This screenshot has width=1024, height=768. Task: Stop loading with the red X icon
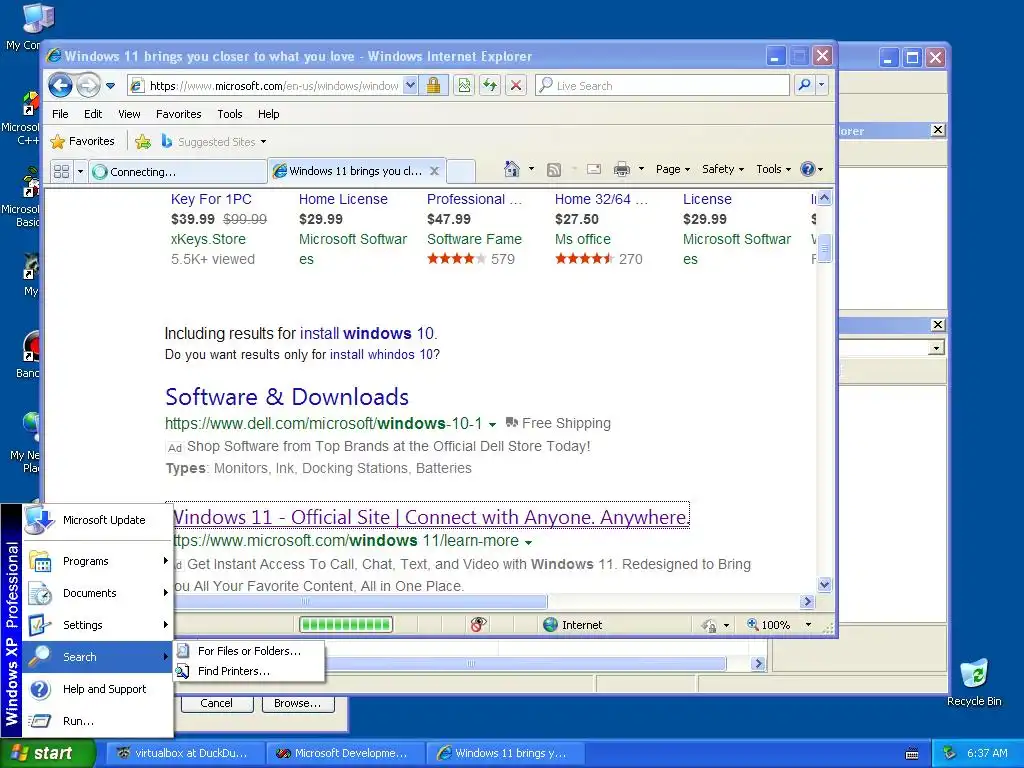point(516,86)
